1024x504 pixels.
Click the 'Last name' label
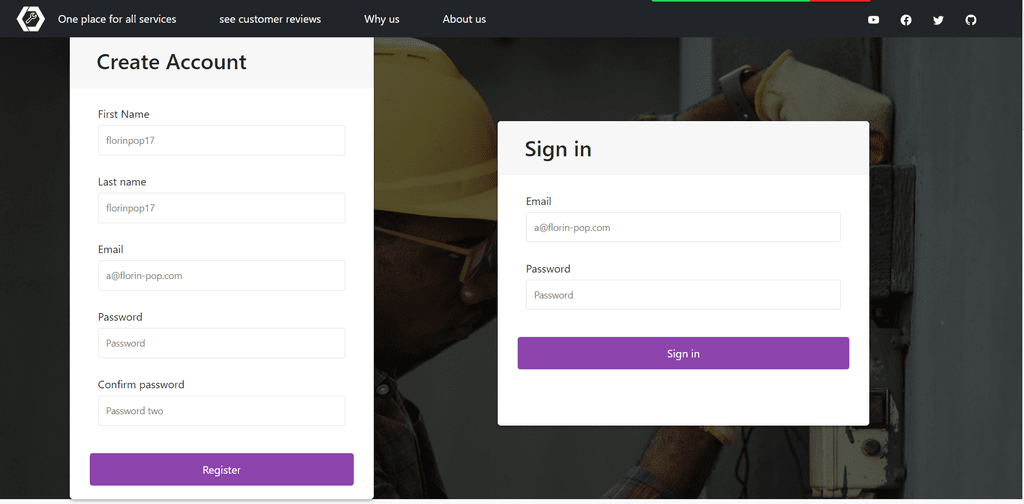click(x=122, y=181)
